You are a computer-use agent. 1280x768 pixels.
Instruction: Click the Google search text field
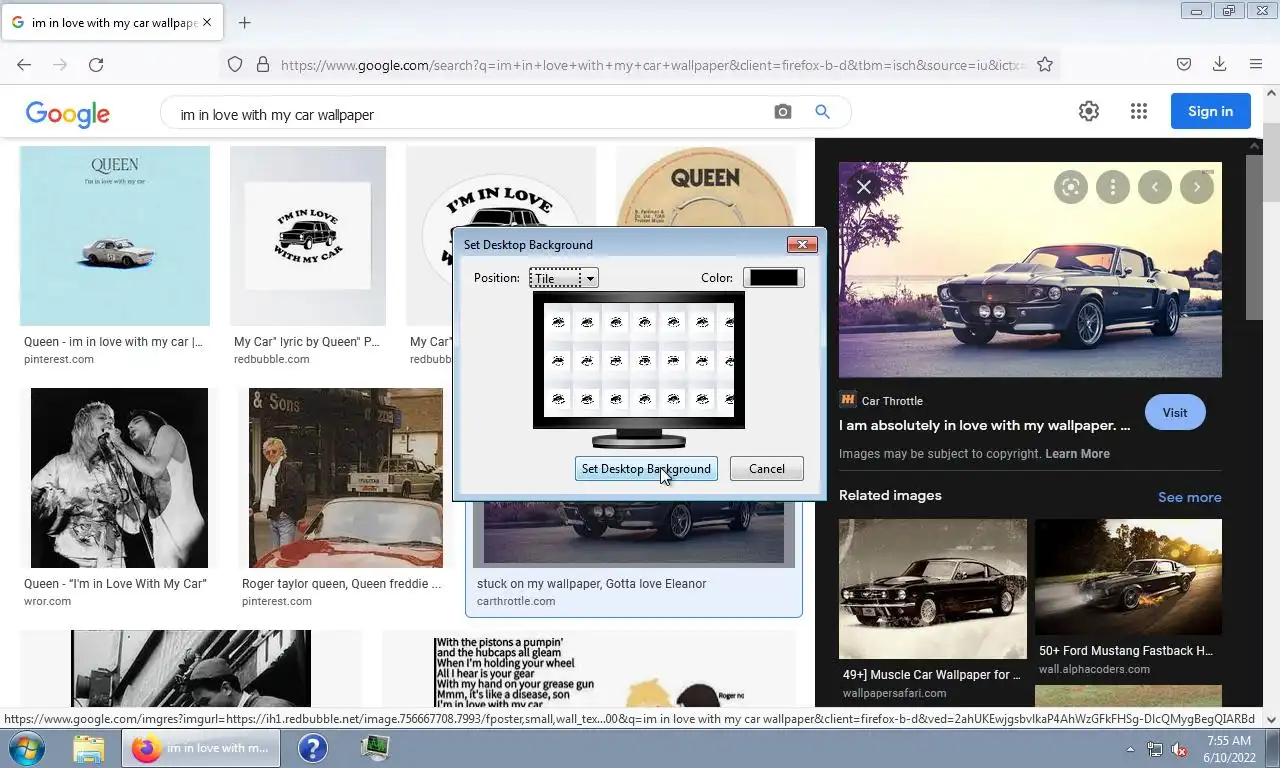(x=470, y=114)
